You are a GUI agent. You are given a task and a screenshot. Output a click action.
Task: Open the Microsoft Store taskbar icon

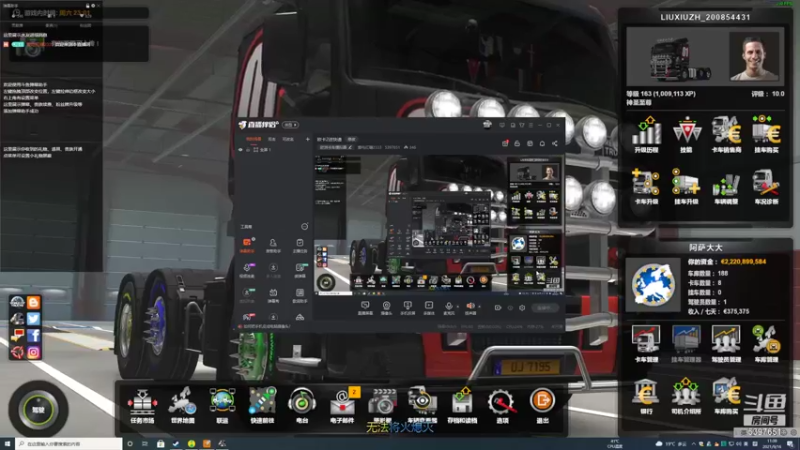pos(161,444)
